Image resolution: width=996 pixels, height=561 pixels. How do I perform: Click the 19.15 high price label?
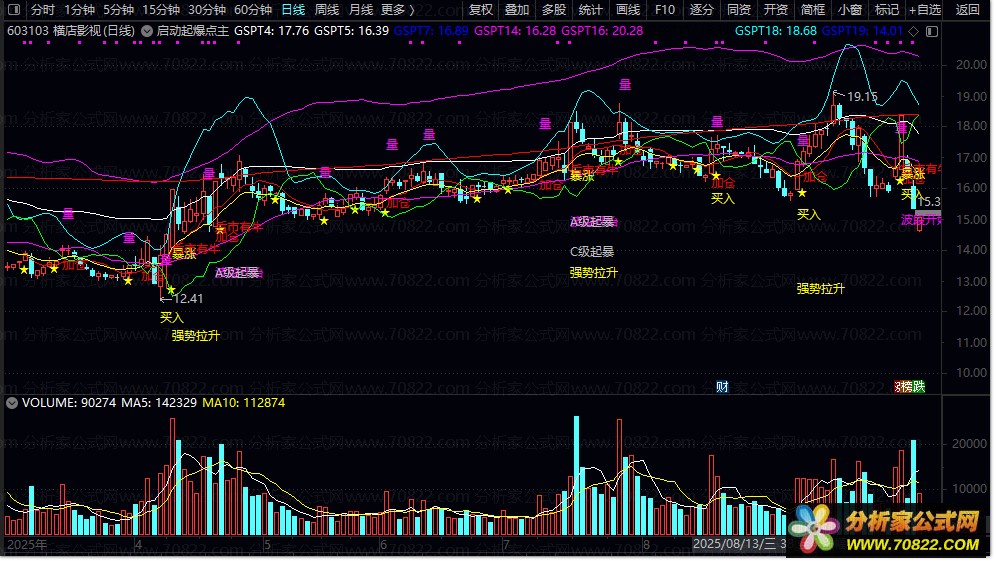click(x=862, y=97)
